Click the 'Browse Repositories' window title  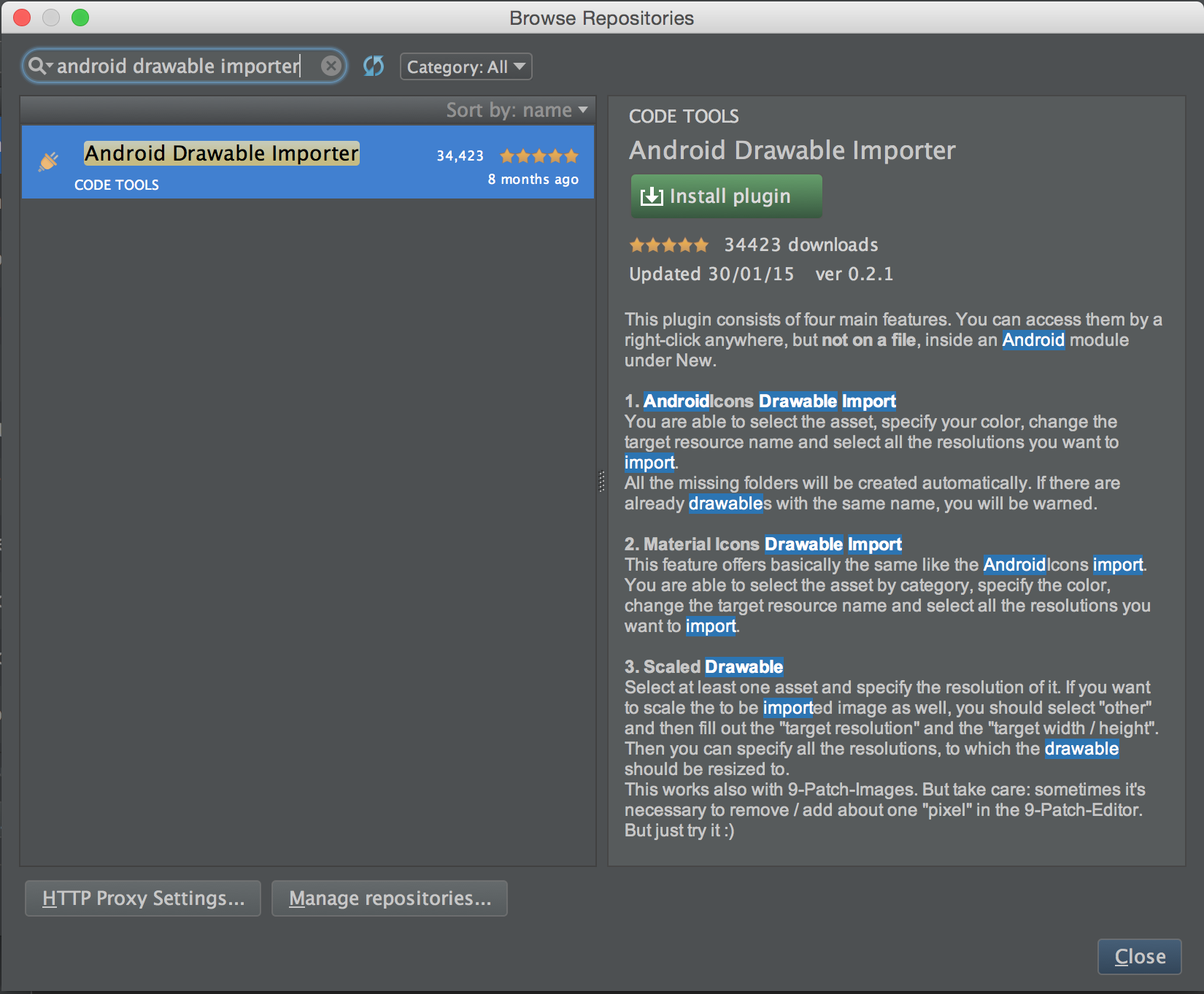(602, 18)
